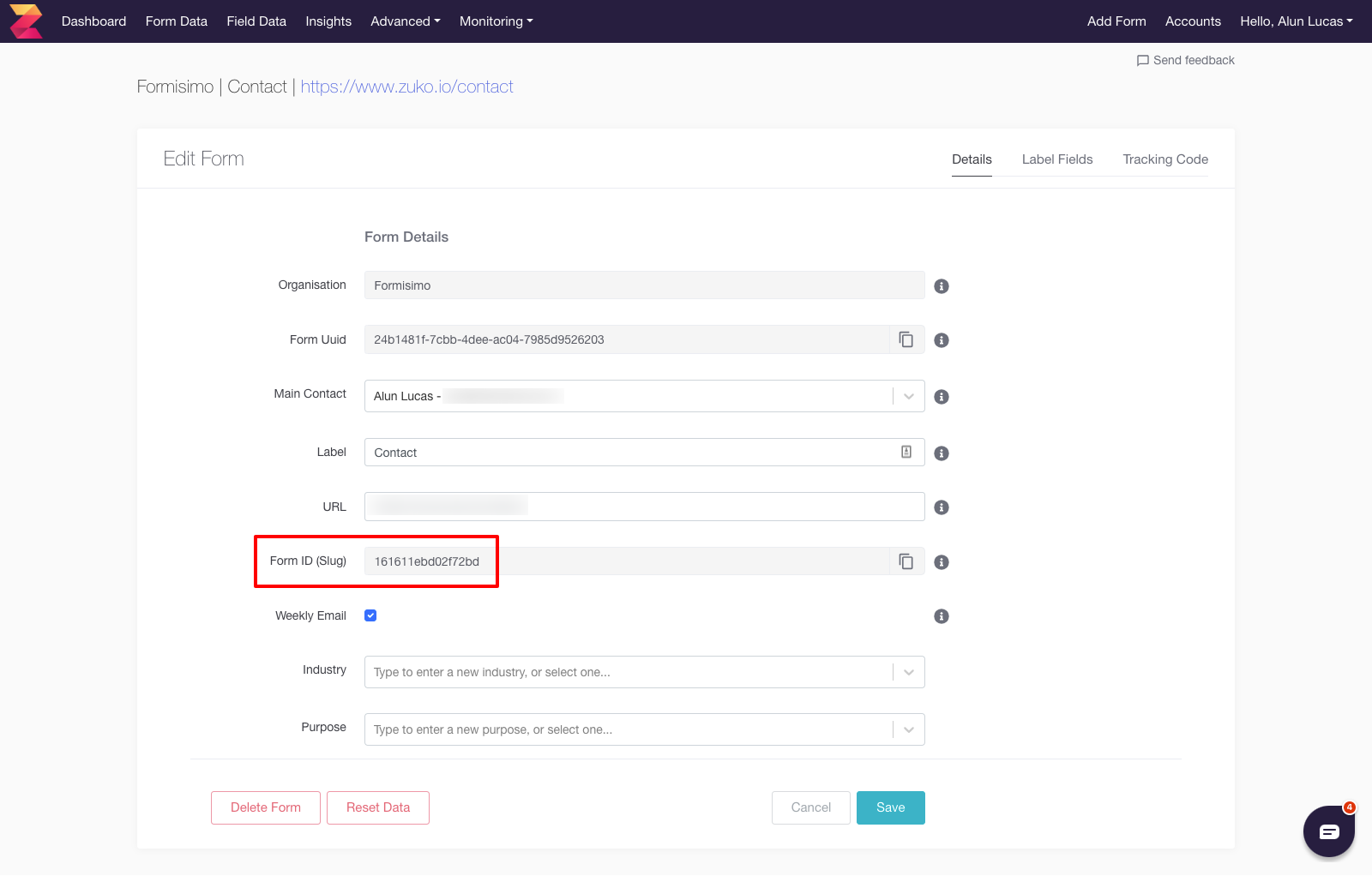This screenshot has height=876, width=1372.
Task: Copy the Form Uuid value
Action: point(906,339)
